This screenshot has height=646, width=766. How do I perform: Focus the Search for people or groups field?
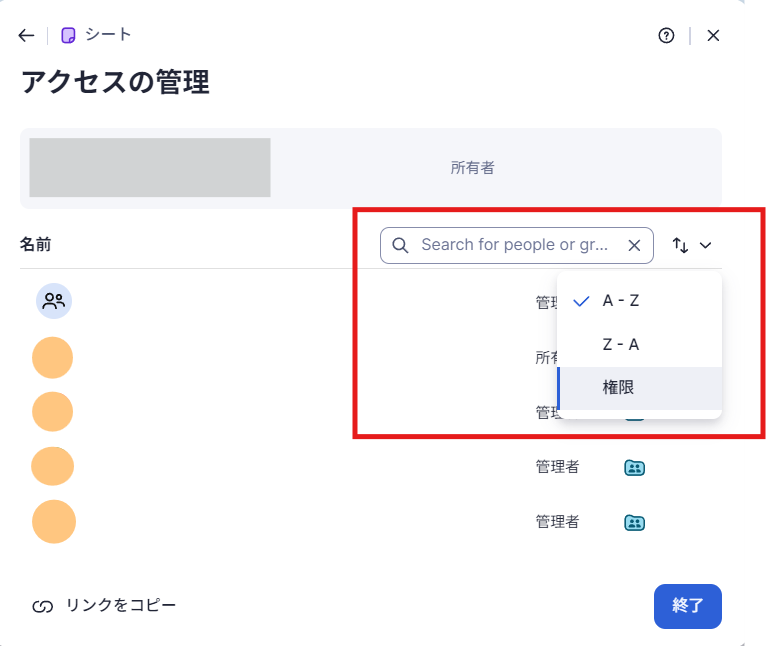[515, 245]
